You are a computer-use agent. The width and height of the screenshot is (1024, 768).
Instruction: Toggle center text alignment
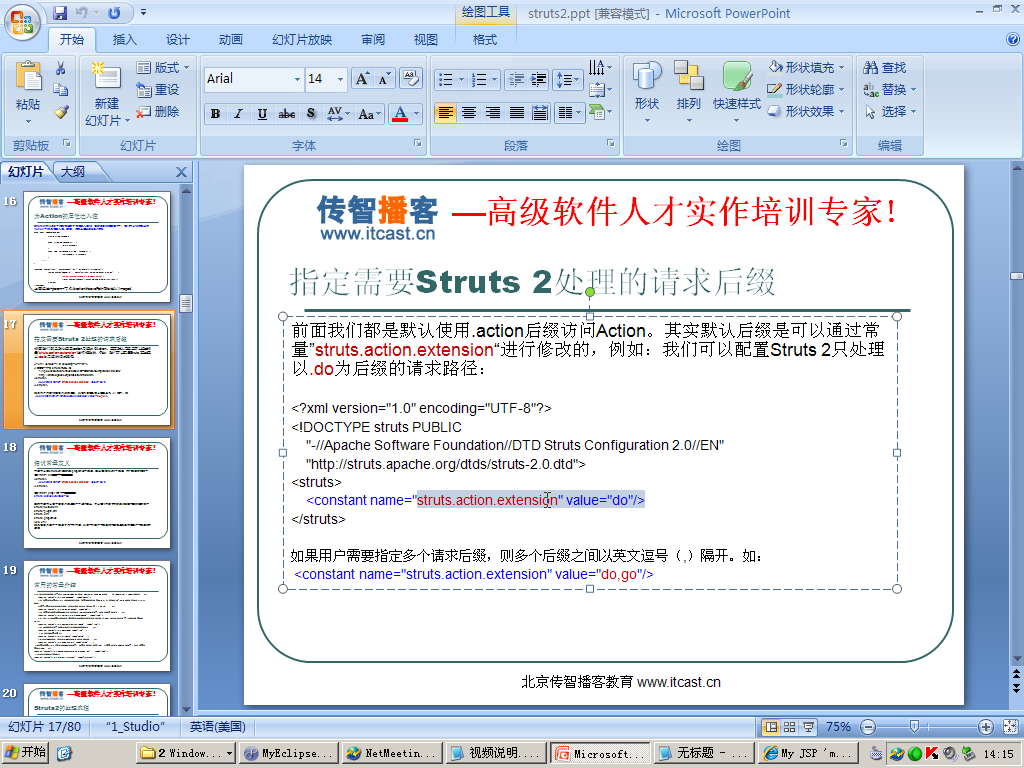469,114
